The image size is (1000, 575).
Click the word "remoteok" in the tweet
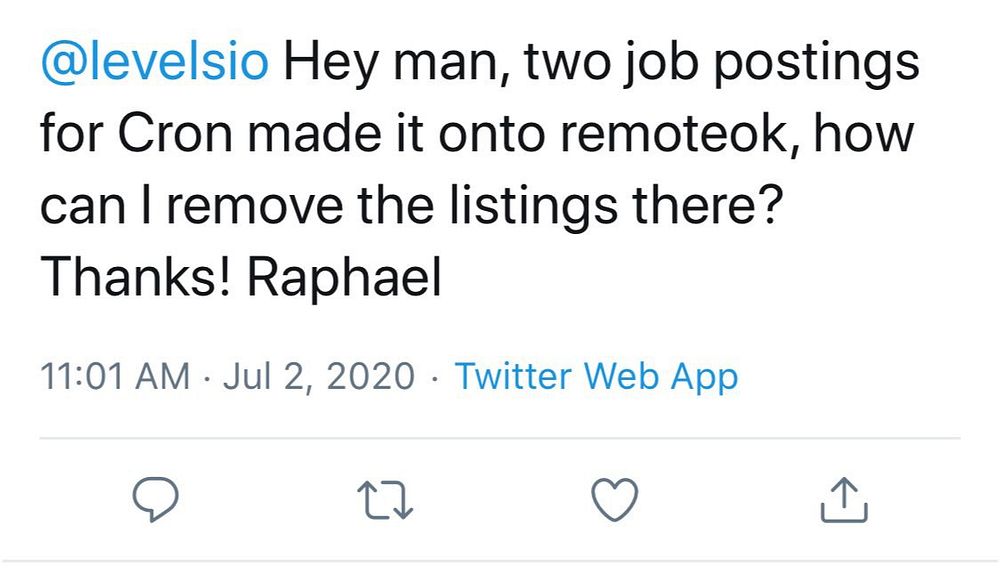673,134
